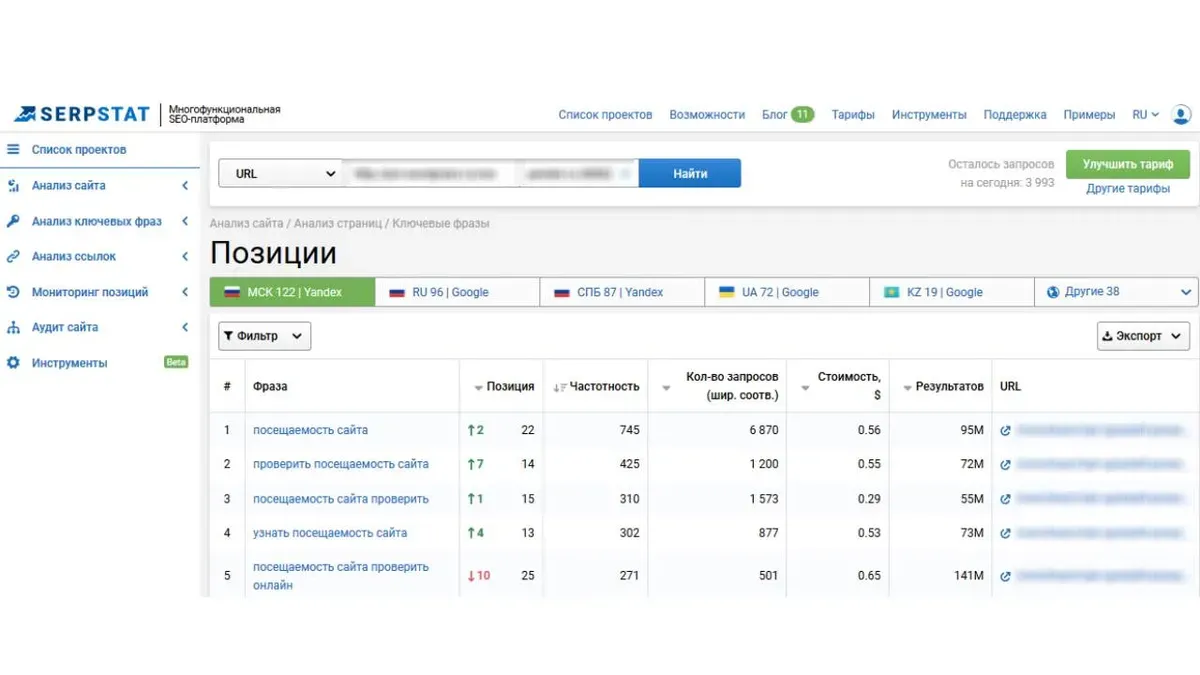Click the red ↓10 position change

pos(479,576)
